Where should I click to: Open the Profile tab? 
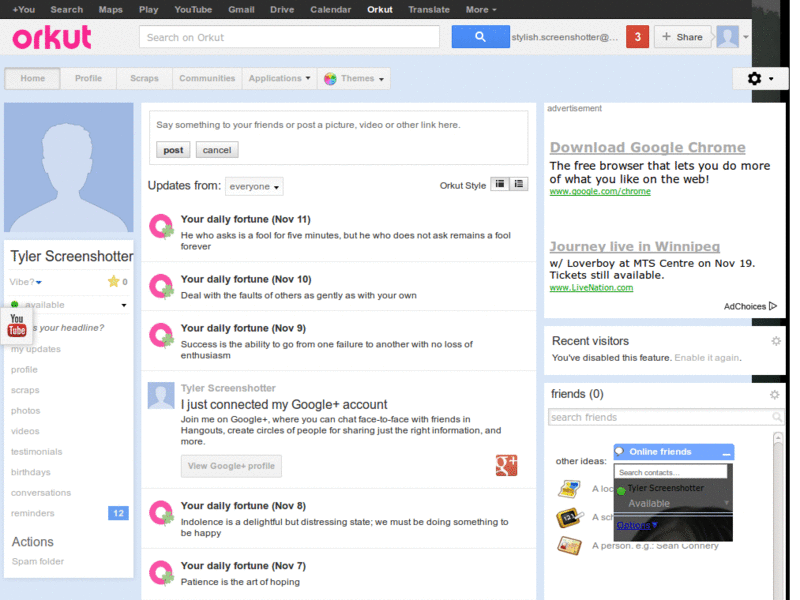point(88,78)
